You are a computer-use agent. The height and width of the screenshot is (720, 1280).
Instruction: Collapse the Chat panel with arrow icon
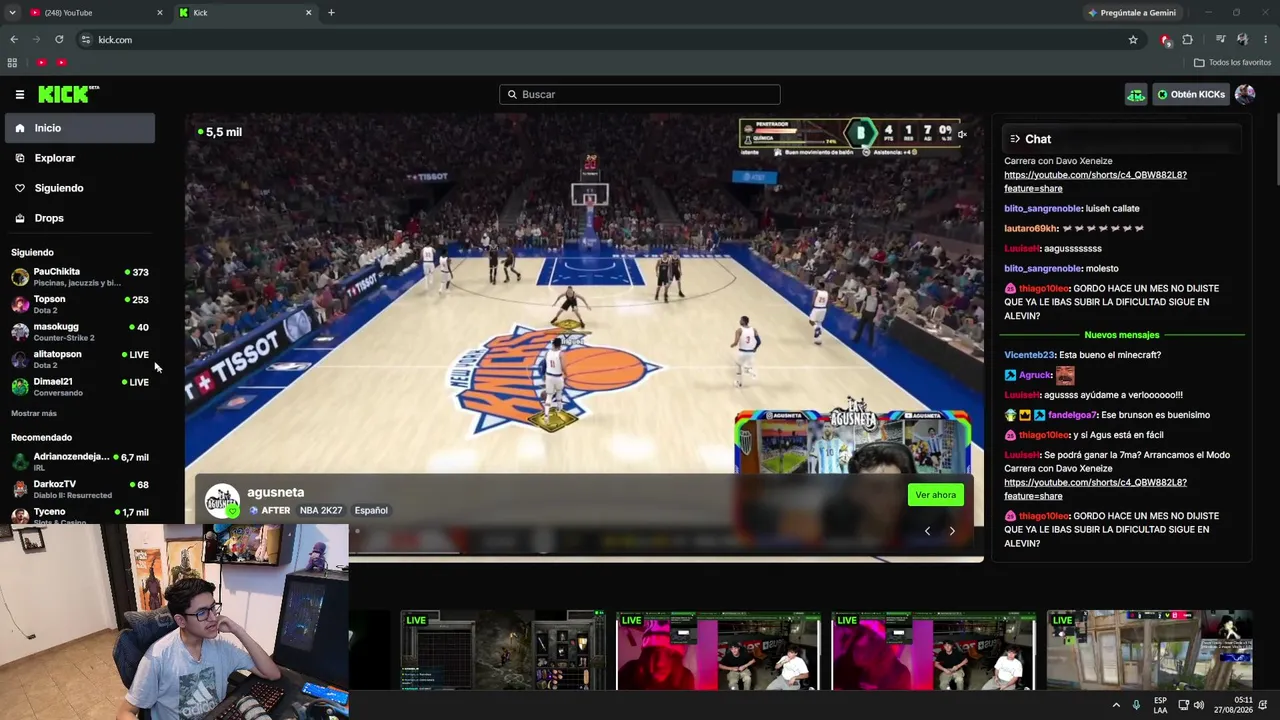[1015, 139]
